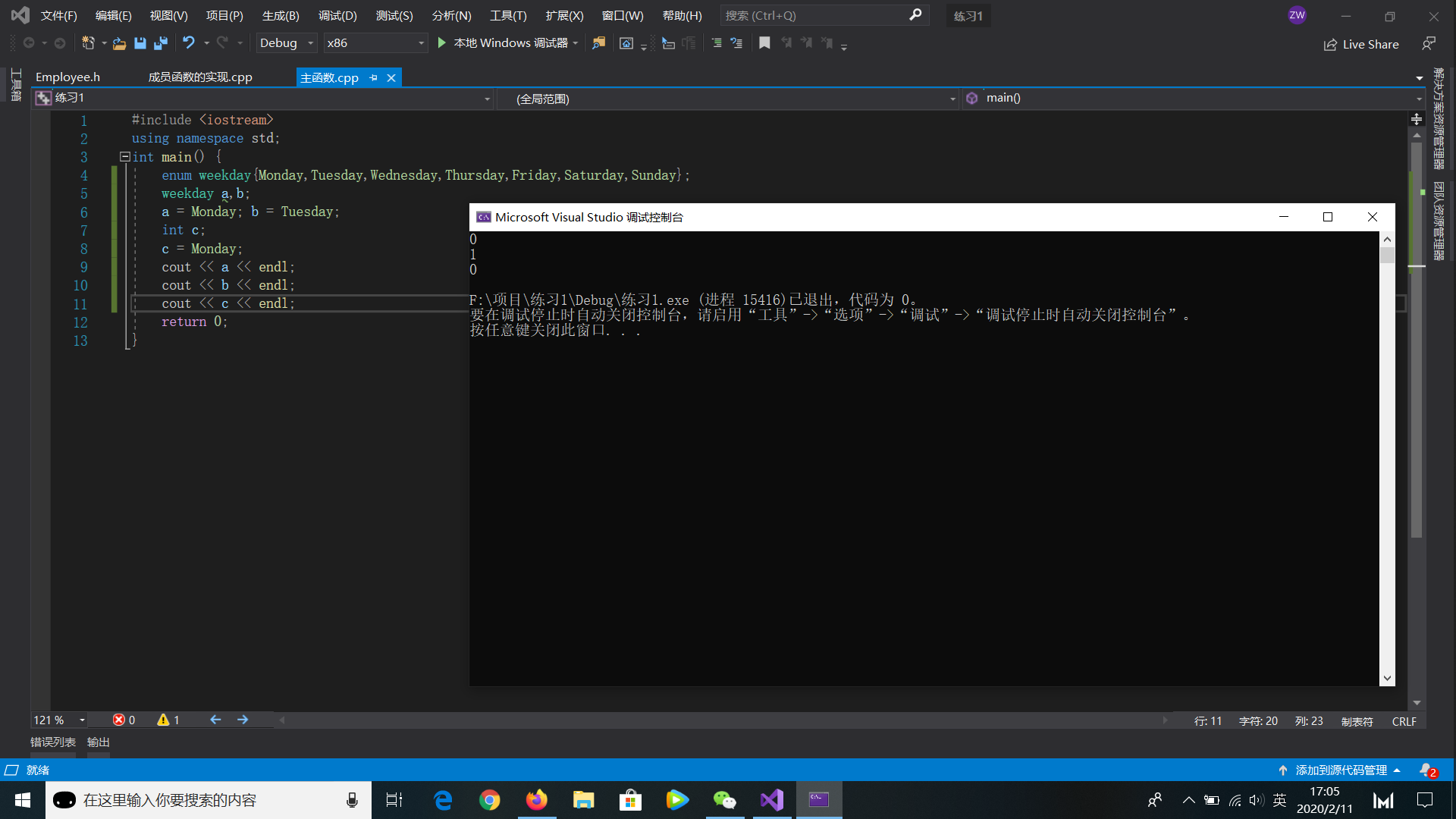Comment out selected lines icon
1456x819 pixels.
pos(717,43)
